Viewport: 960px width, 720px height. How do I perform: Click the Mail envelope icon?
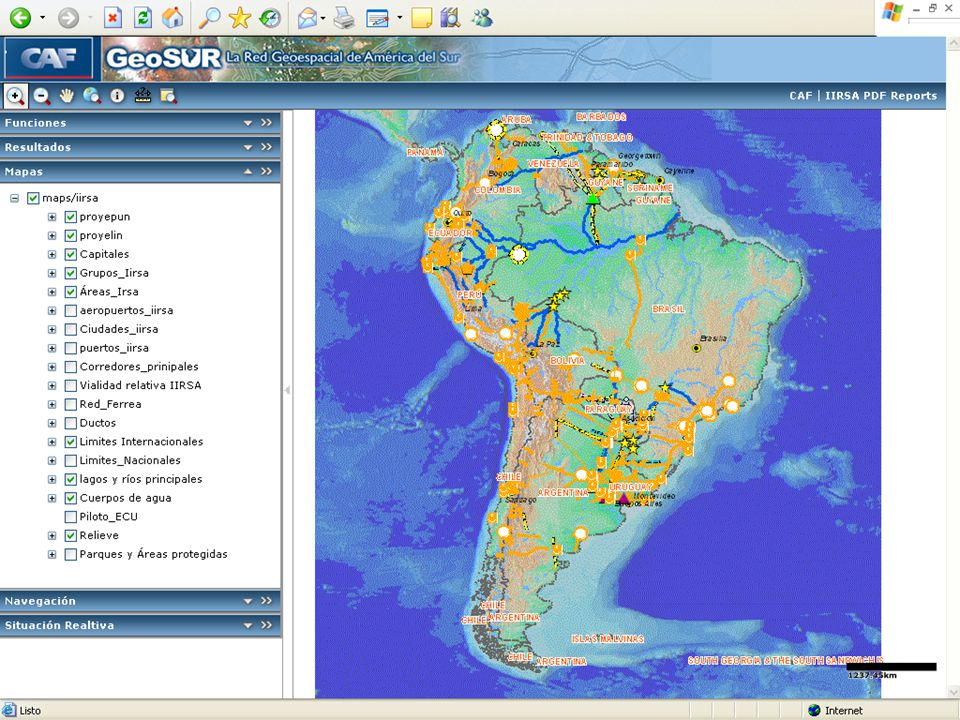click(307, 18)
